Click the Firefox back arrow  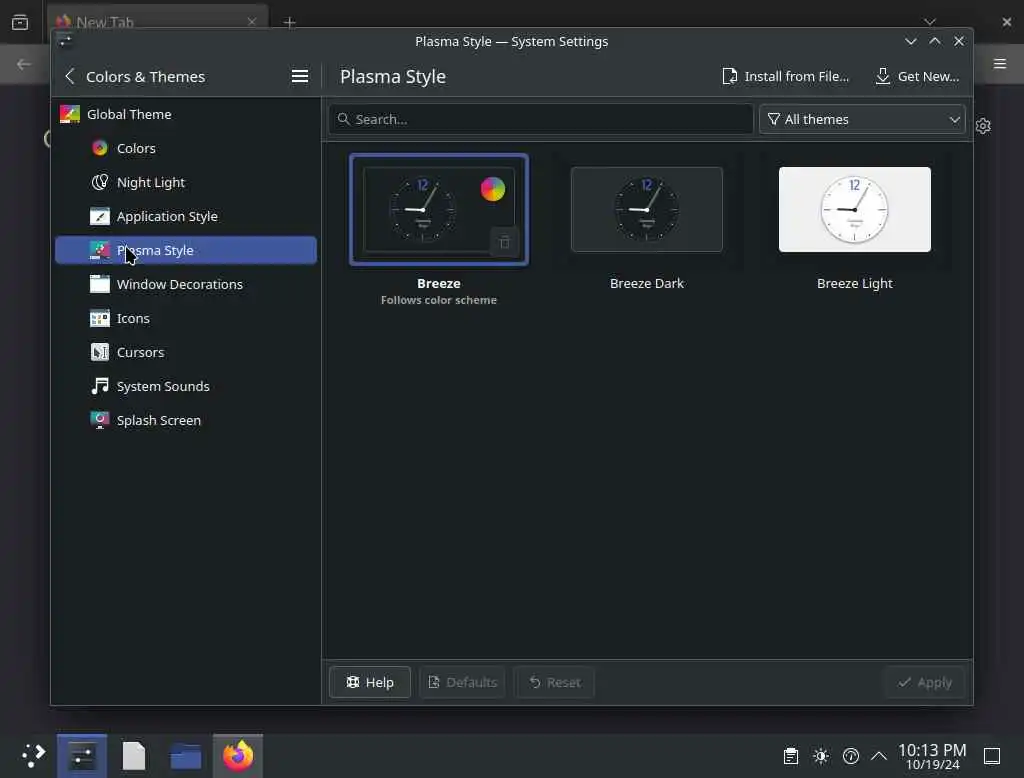pyautogui.click(x=24, y=64)
